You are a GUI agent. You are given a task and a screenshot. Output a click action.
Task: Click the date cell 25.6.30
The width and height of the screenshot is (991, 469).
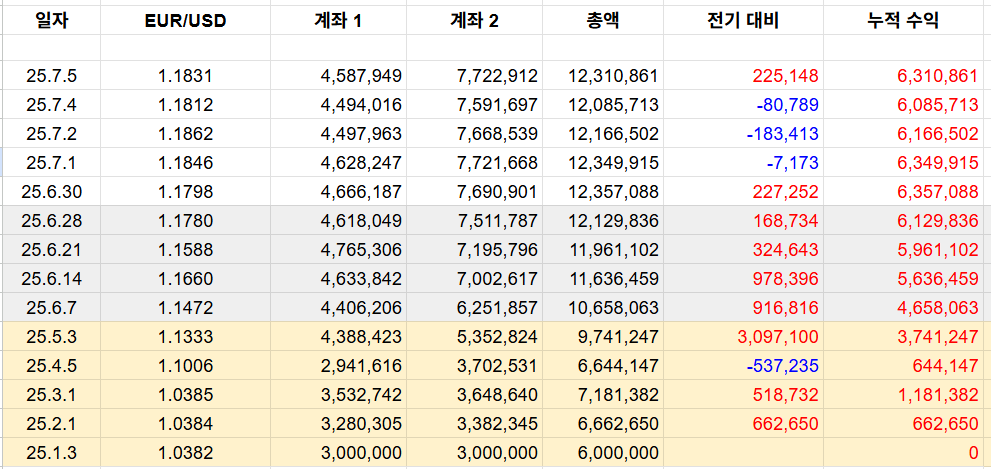pyautogui.click(x=51, y=192)
